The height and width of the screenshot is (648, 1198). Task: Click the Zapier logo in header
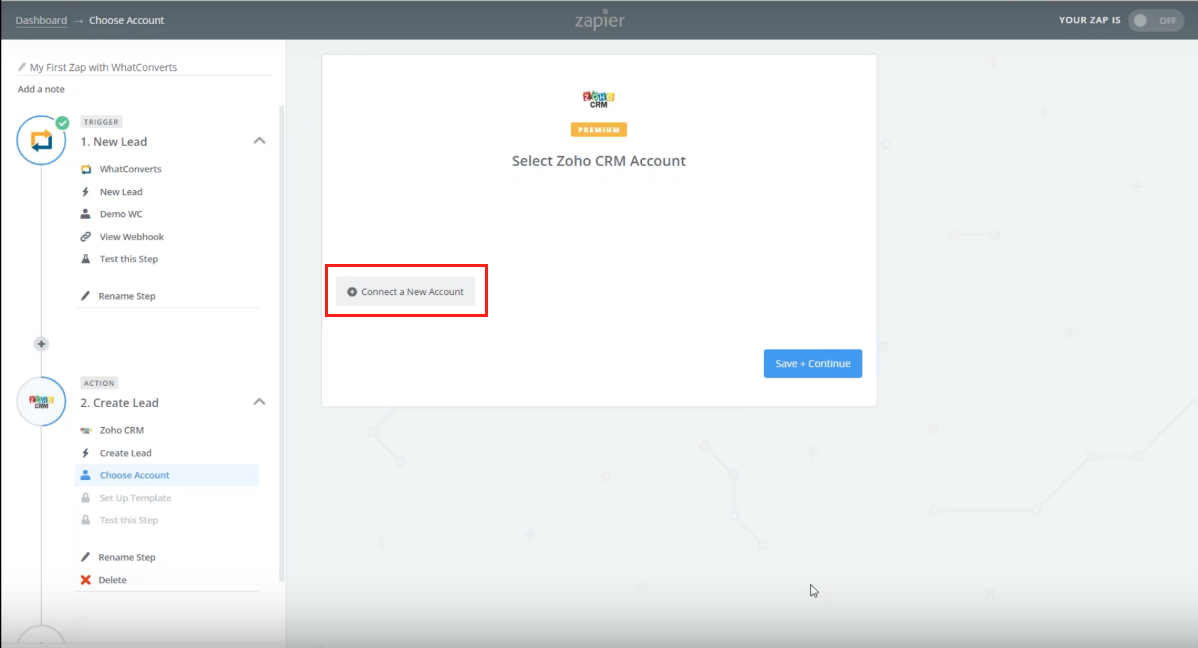600,20
